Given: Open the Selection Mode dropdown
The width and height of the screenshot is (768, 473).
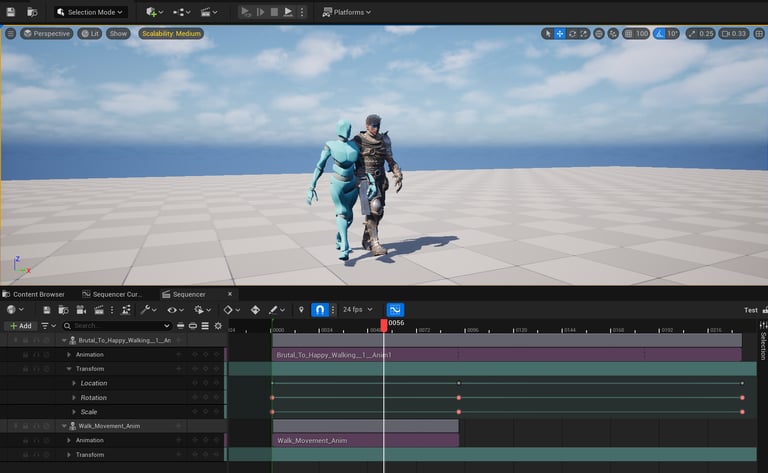Looking at the screenshot, I should tap(90, 12).
